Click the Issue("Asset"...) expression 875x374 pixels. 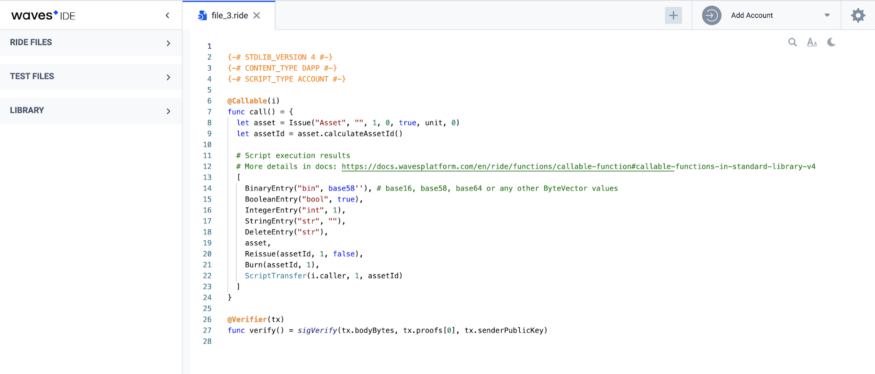[374, 123]
